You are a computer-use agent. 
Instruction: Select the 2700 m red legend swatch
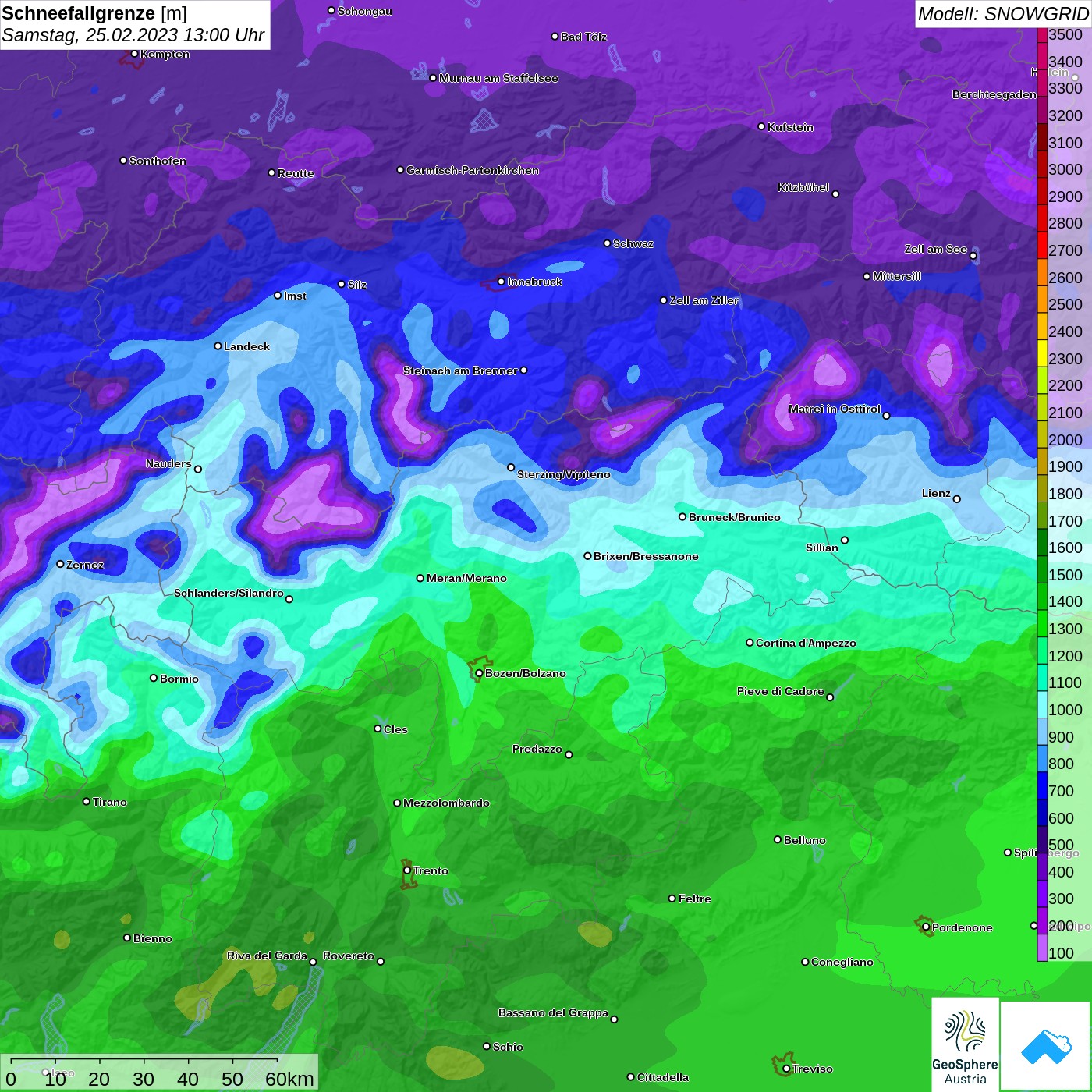coord(1042,245)
